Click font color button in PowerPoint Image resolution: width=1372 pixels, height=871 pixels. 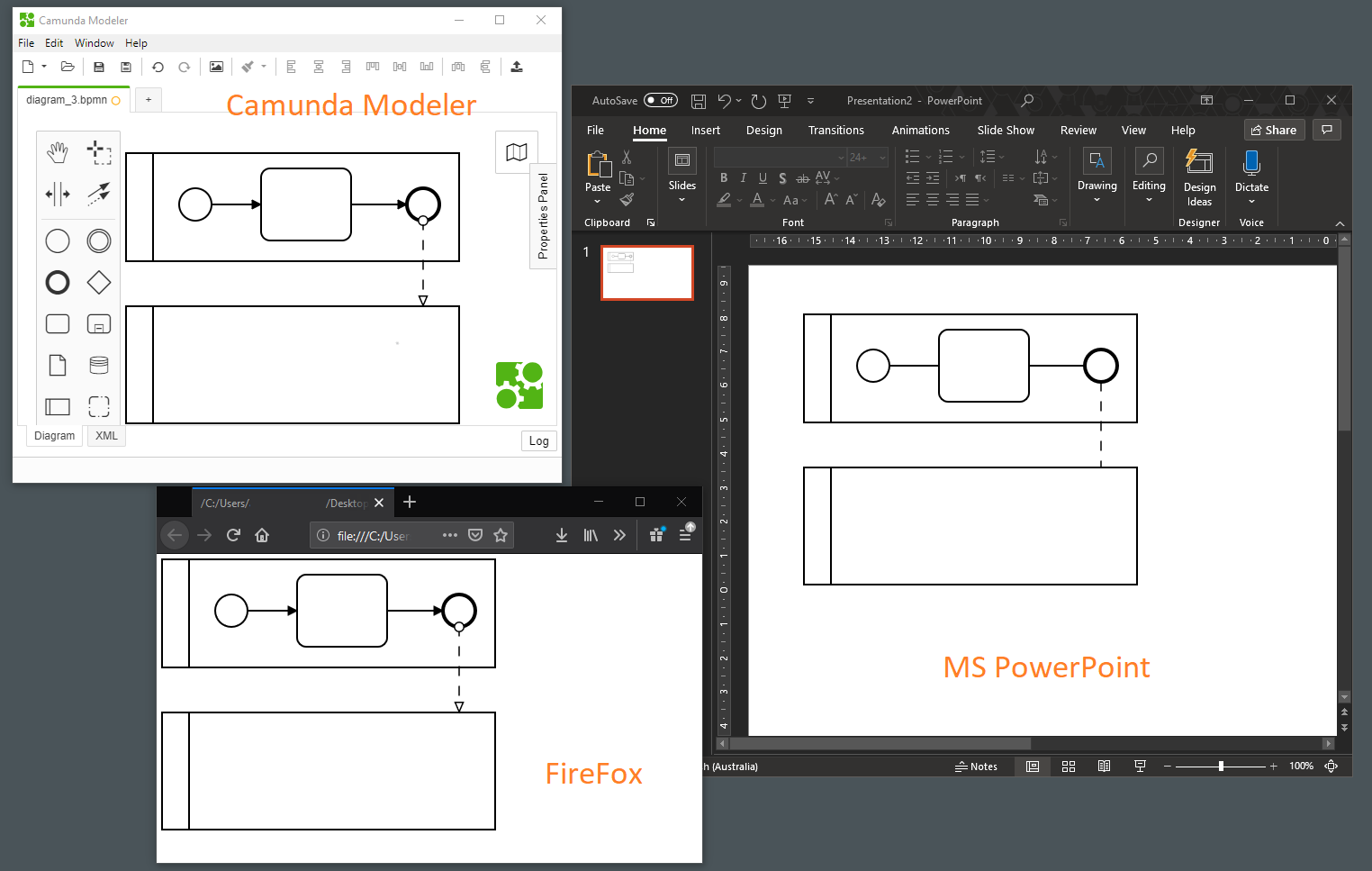(757, 200)
